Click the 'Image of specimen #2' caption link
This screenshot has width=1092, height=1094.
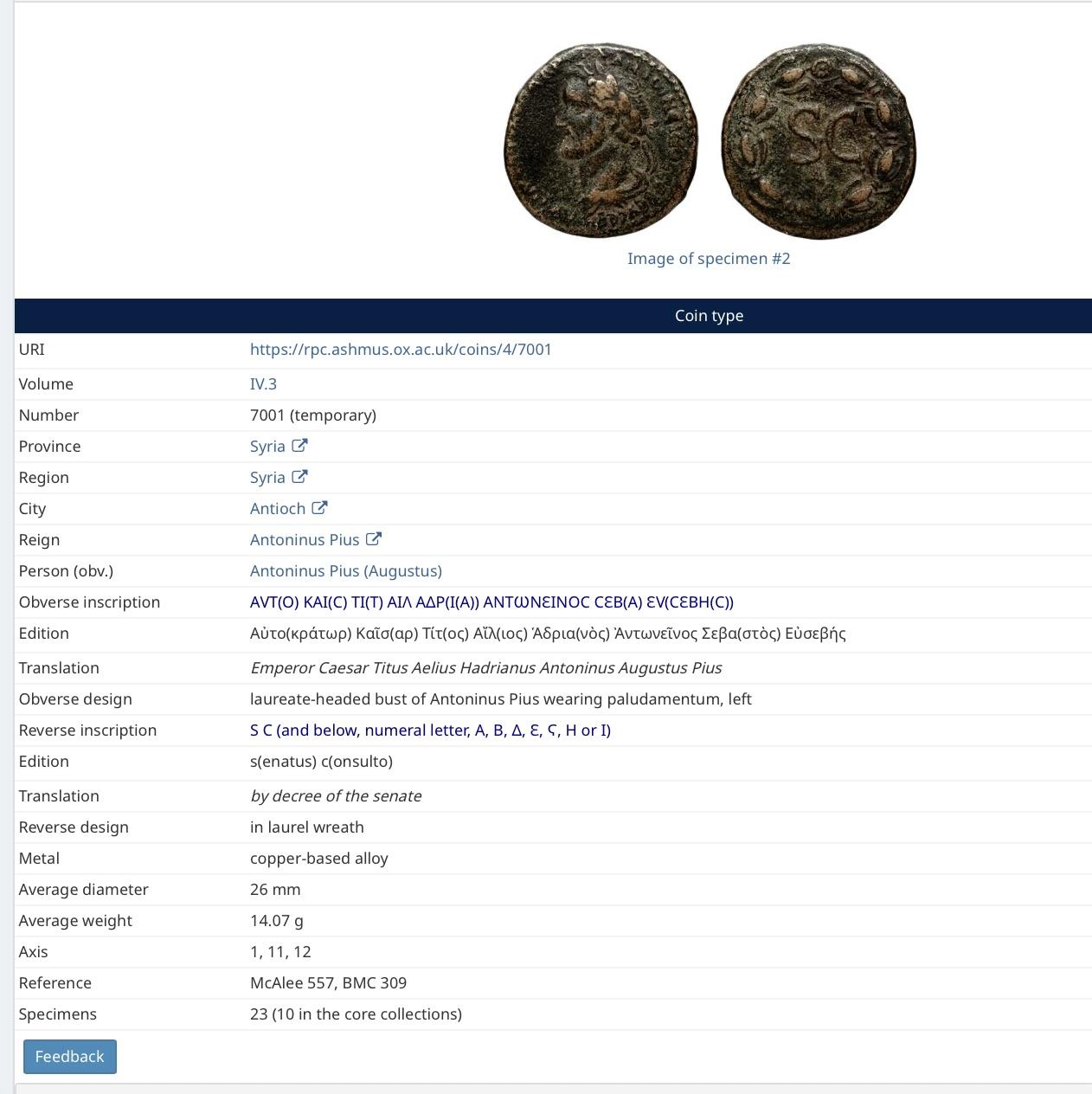click(x=709, y=259)
